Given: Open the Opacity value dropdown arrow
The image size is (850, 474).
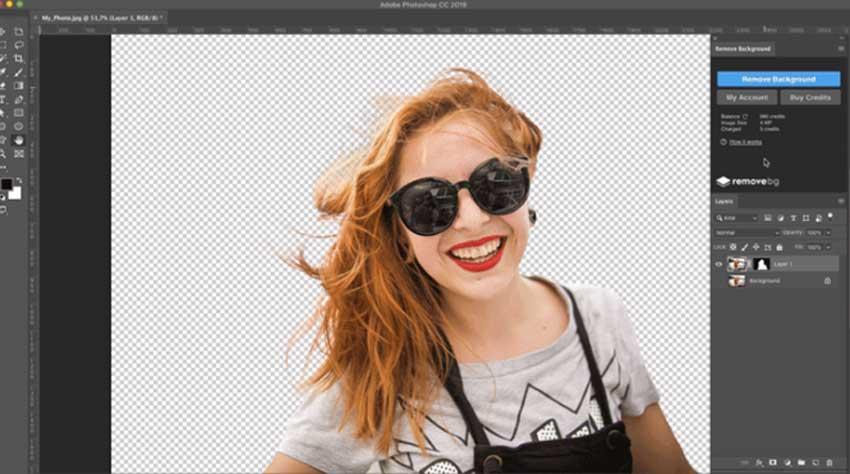Looking at the screenshot, I should [x=828, y=233].
